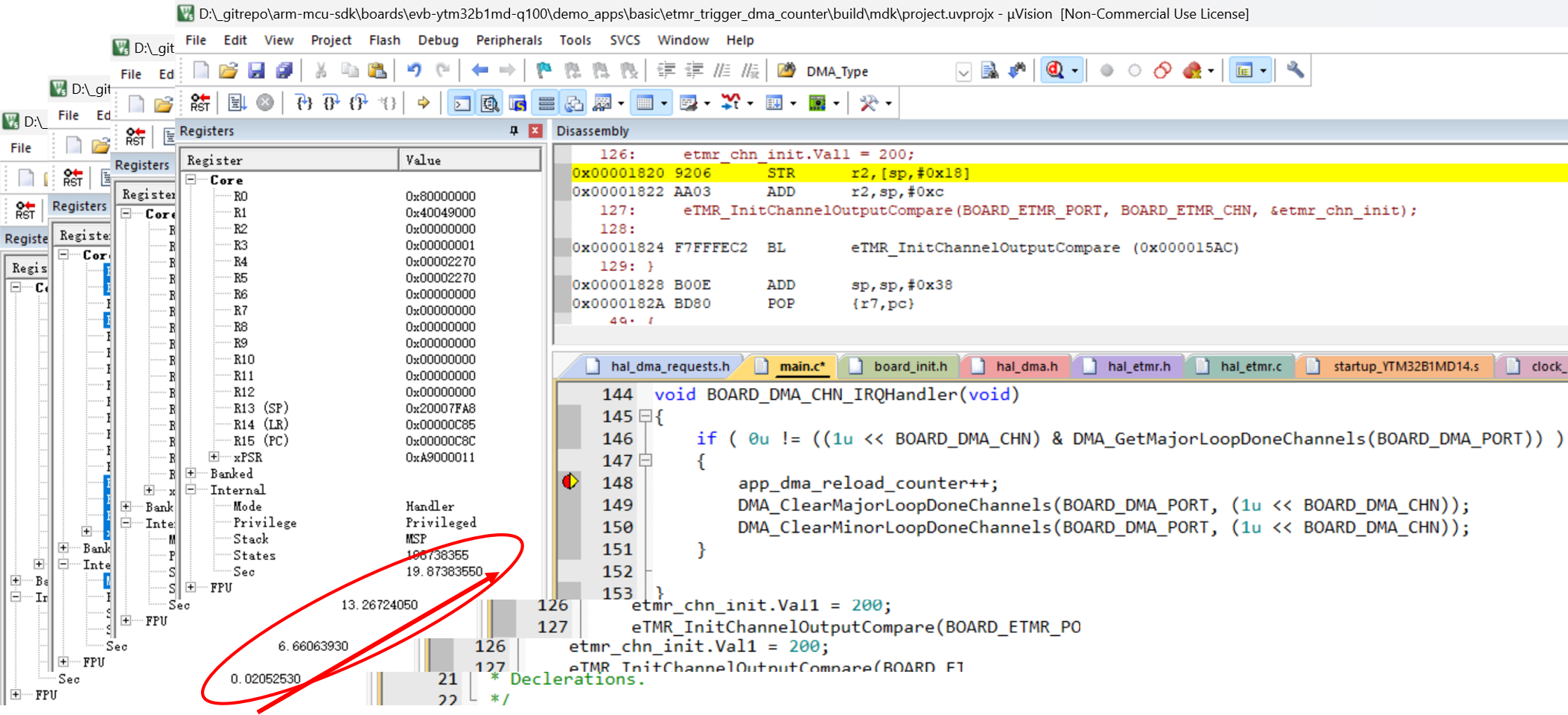Toggle the Registers panel auto-hide pin
The image size is (1568, 715).
(513, 130)
